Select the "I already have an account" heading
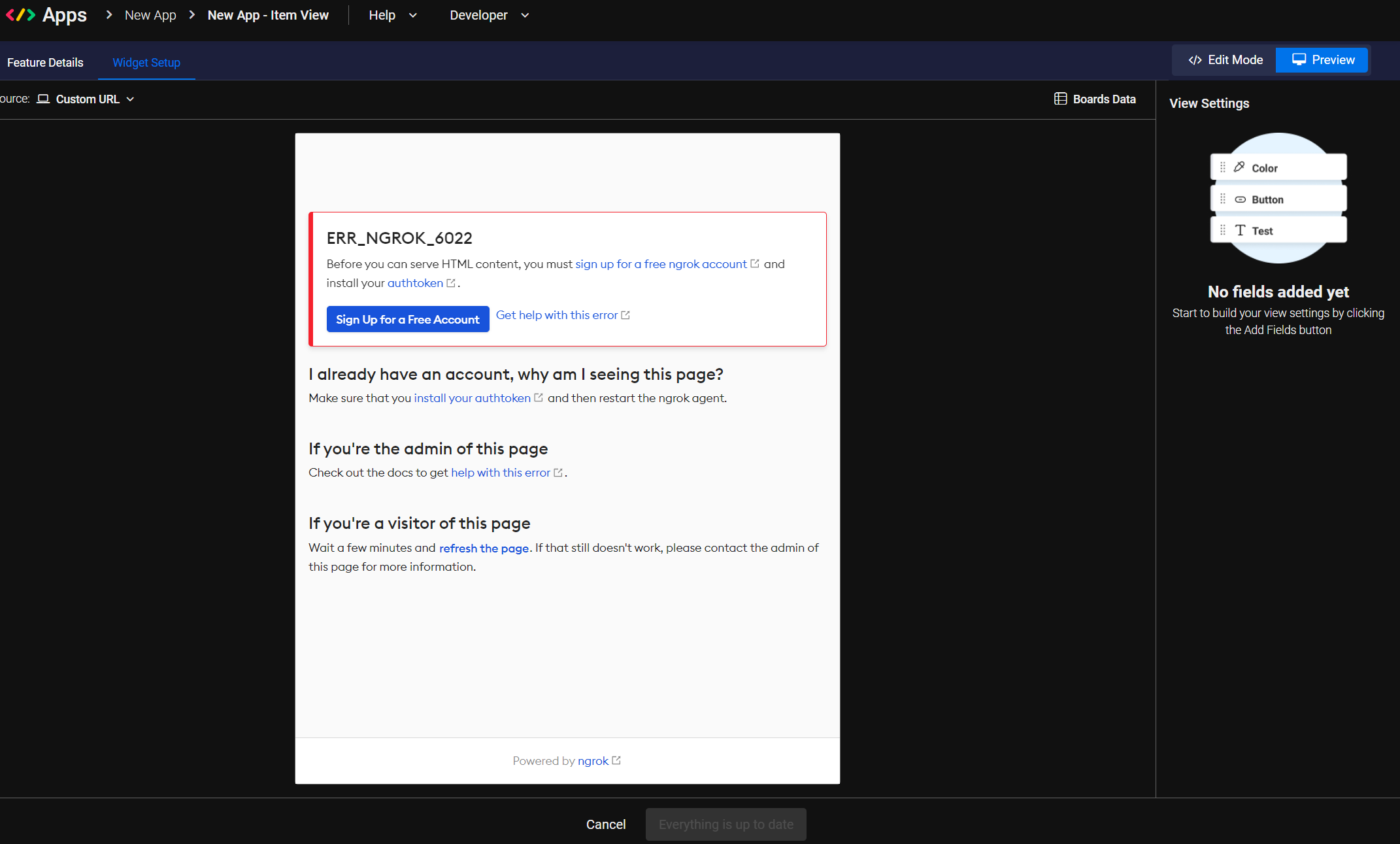Image resolution: width=1400 pixels, height=844 pixels. [x=516, y=374]
